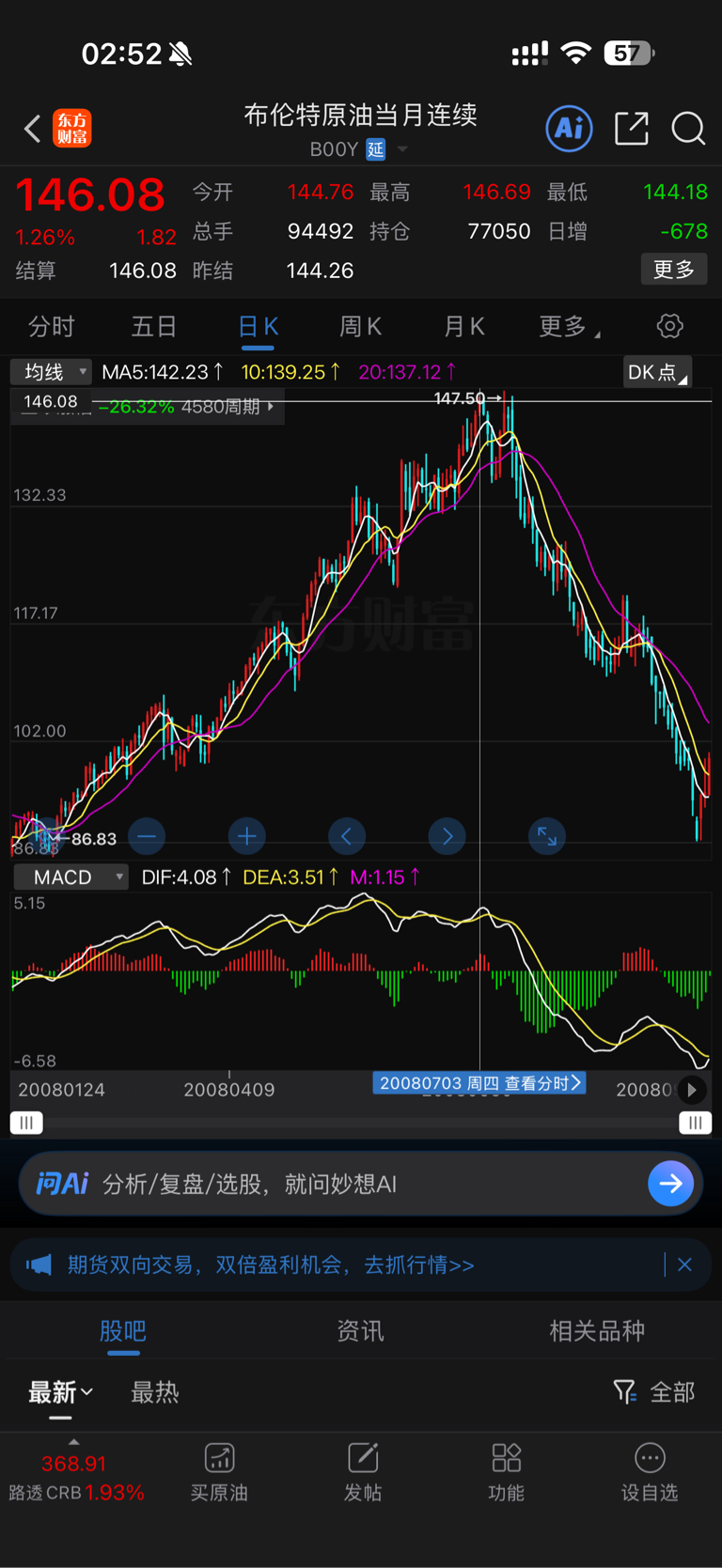This screenshot has width=722, height=1568.
Task: Grab the right timeline range handle
Action: pyautogui.click(x=696, y=1123)
